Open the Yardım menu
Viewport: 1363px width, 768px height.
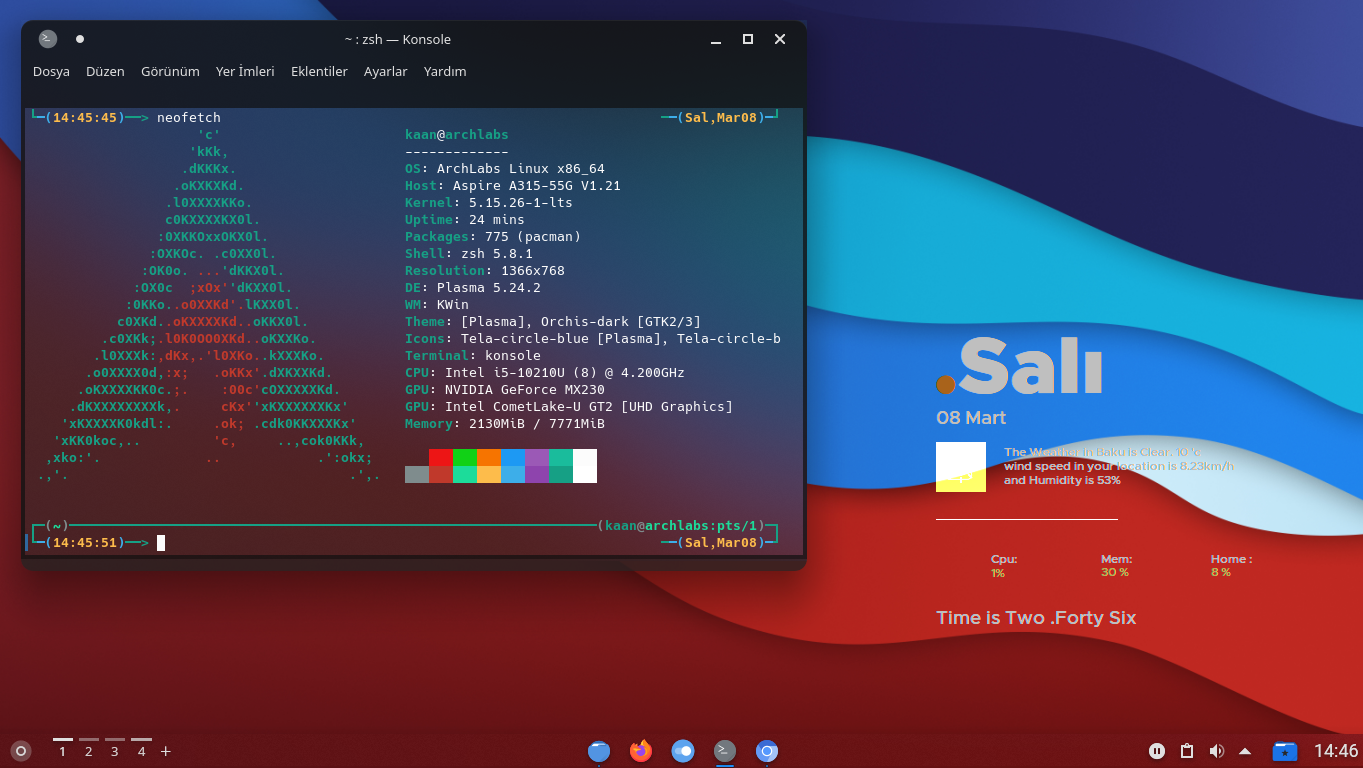click(445, 72)
